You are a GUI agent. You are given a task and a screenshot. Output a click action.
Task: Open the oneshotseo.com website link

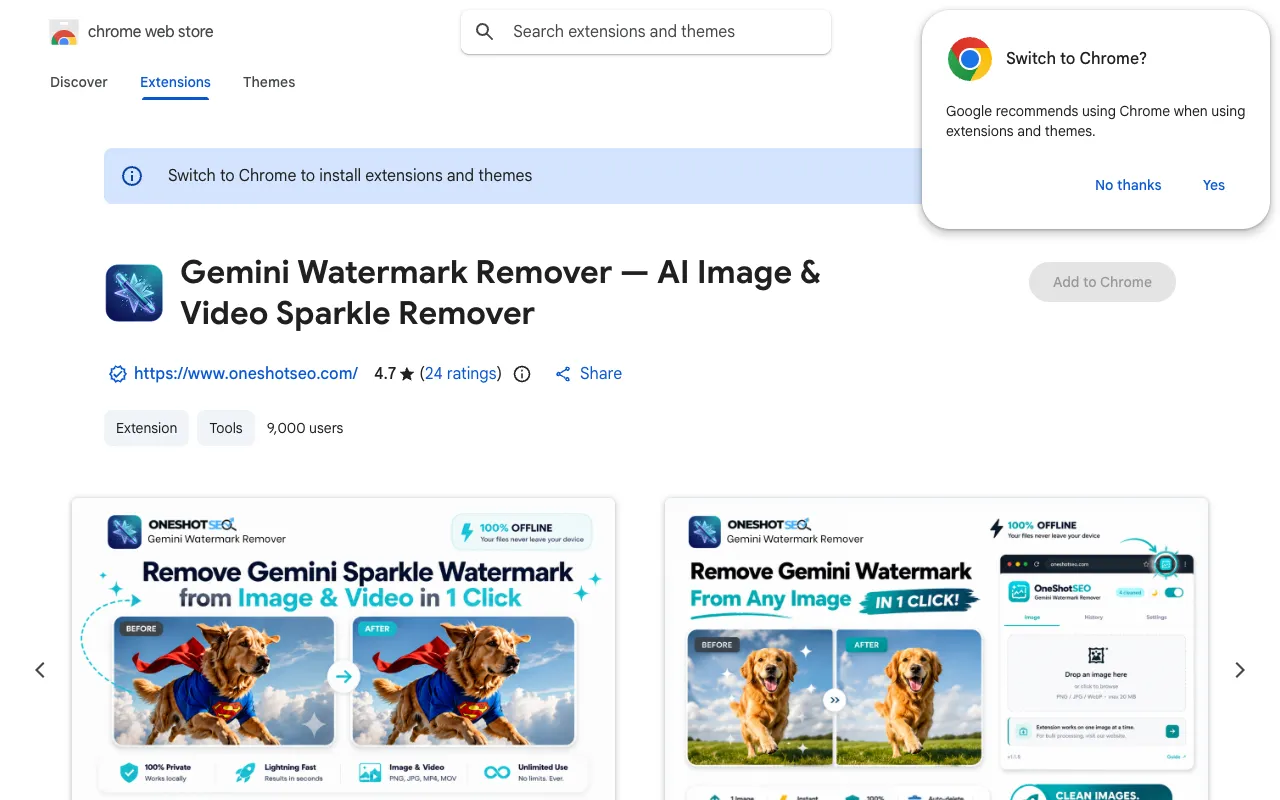click(246, 374)
